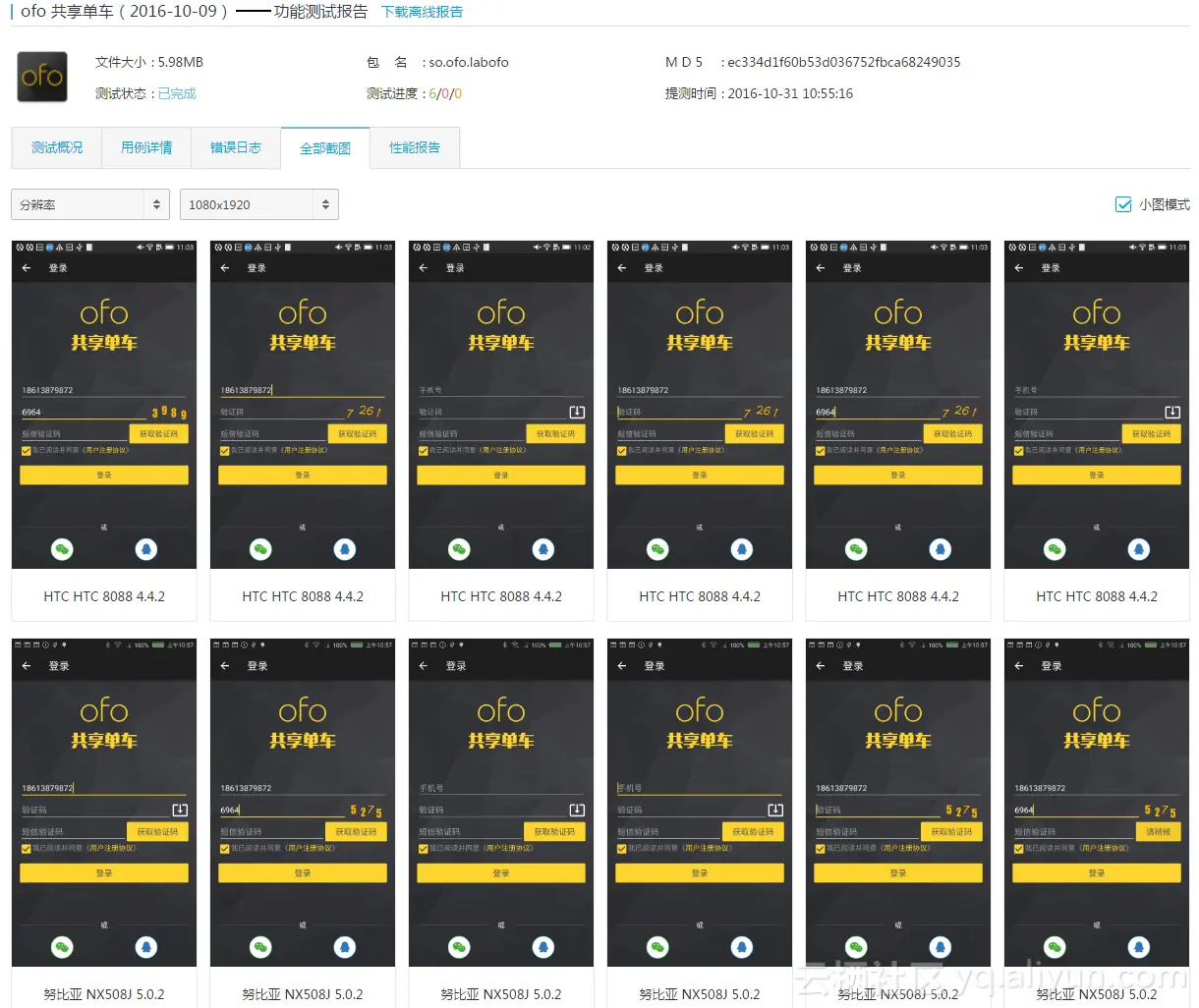Expand the 1080x1920 resolution dropdown
The height and width of the screenshot is (1008, 1199).
[x=259, y=204]
